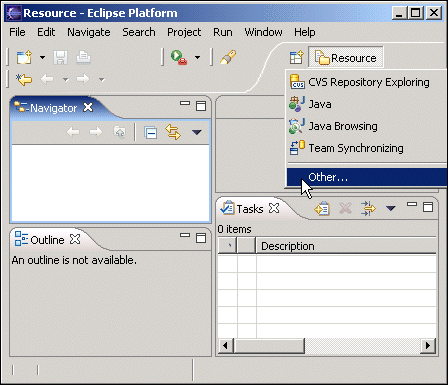The image size is (448, 385).
Task: Minimize the Outline view
Action: click(185, 235)
